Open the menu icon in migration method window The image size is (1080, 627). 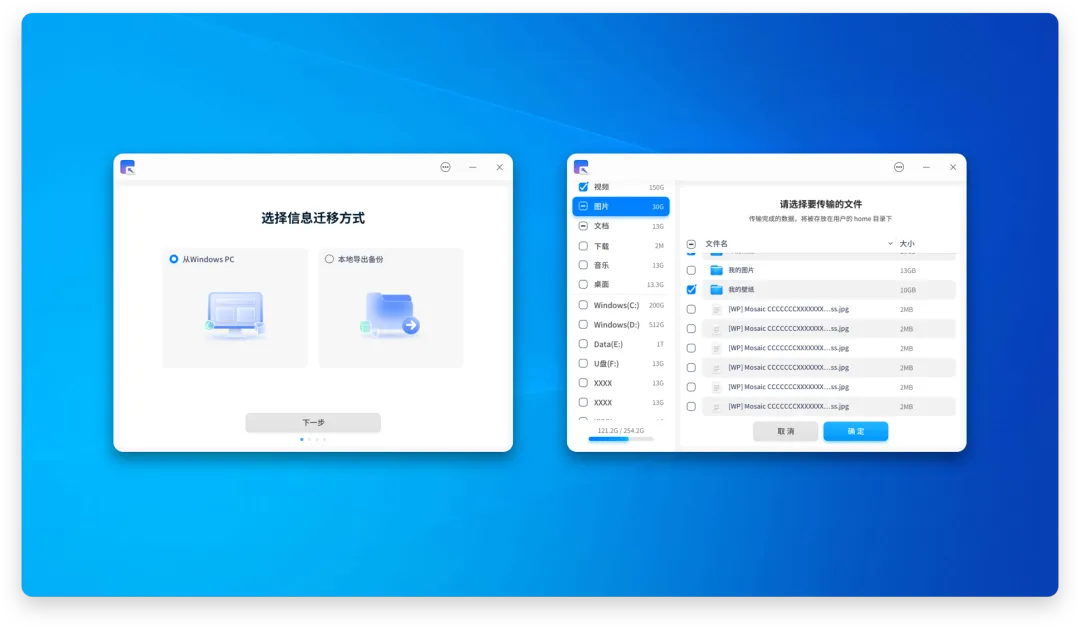click(x=446, y=167)
